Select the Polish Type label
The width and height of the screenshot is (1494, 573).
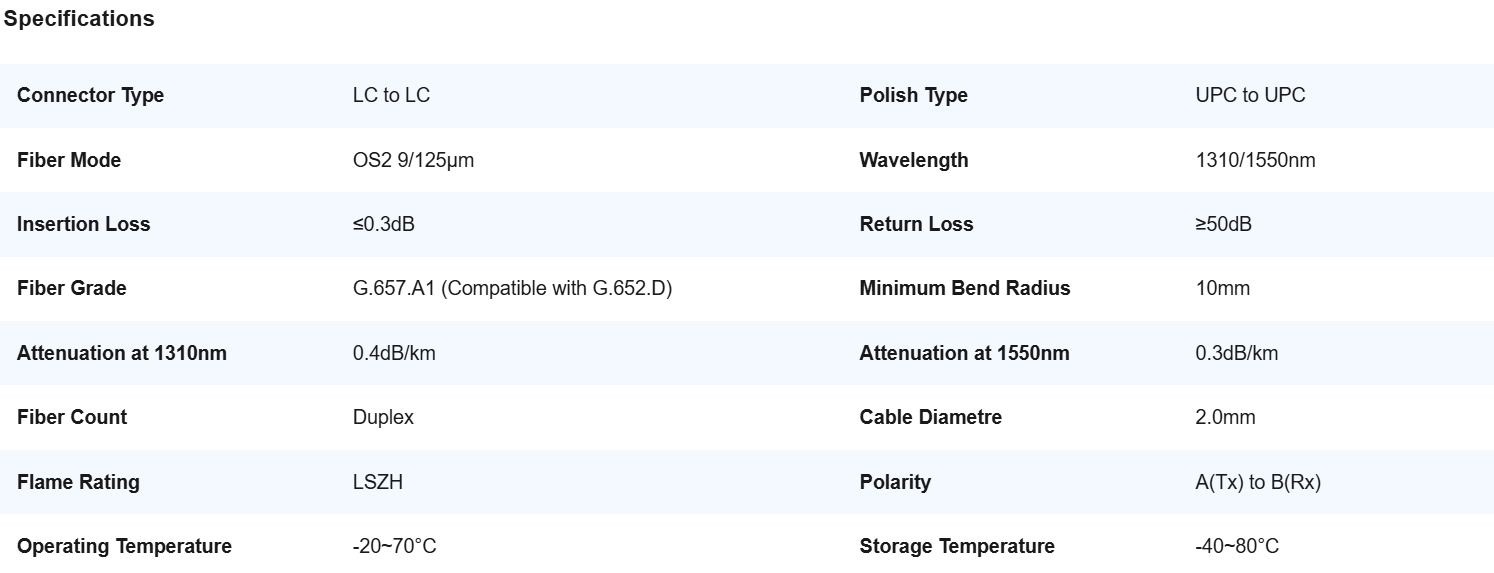913,96
